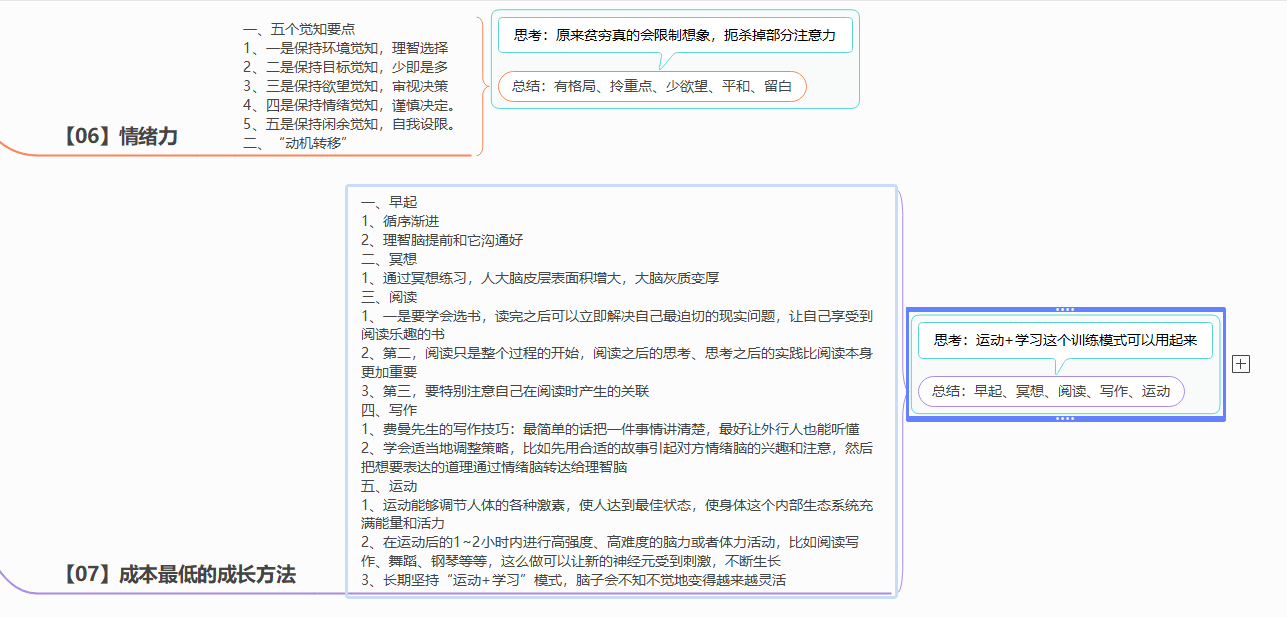Click the line 1、循序渐进
1287x617 pixels.
[400, 221]
